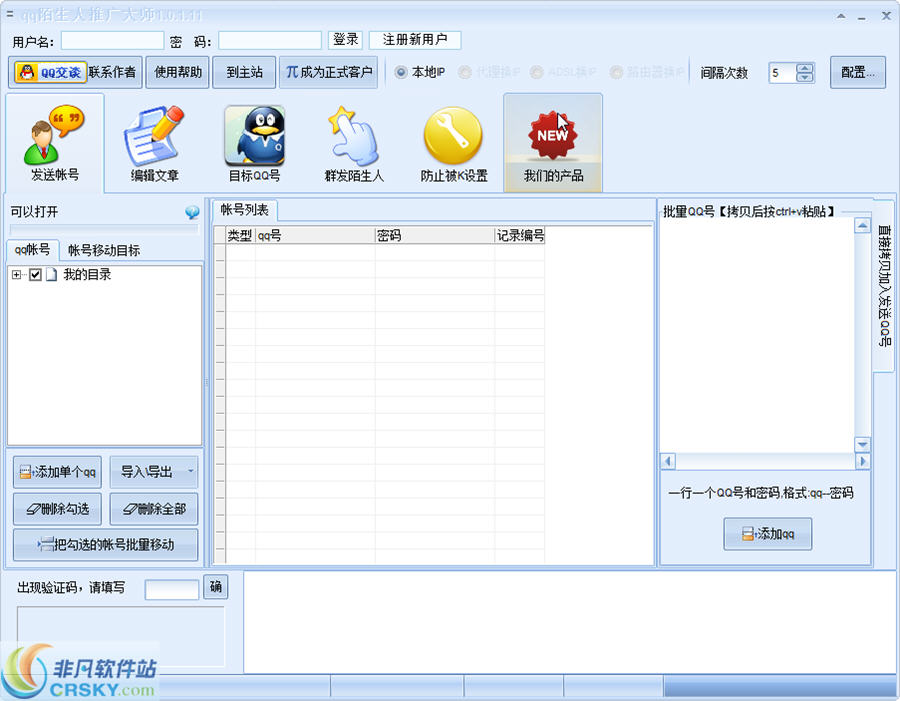
Task: Click the title bar up-arrow icon
Action: [x=841, y=17]
